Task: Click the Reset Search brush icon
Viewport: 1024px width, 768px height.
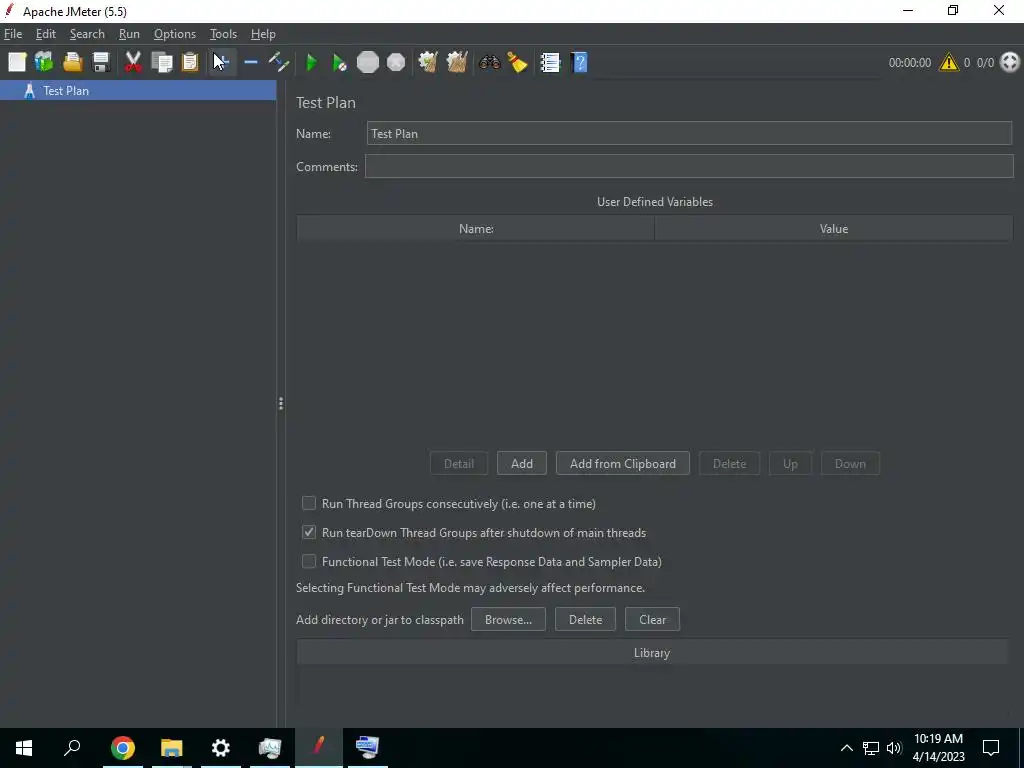Action: pos(517,62)
